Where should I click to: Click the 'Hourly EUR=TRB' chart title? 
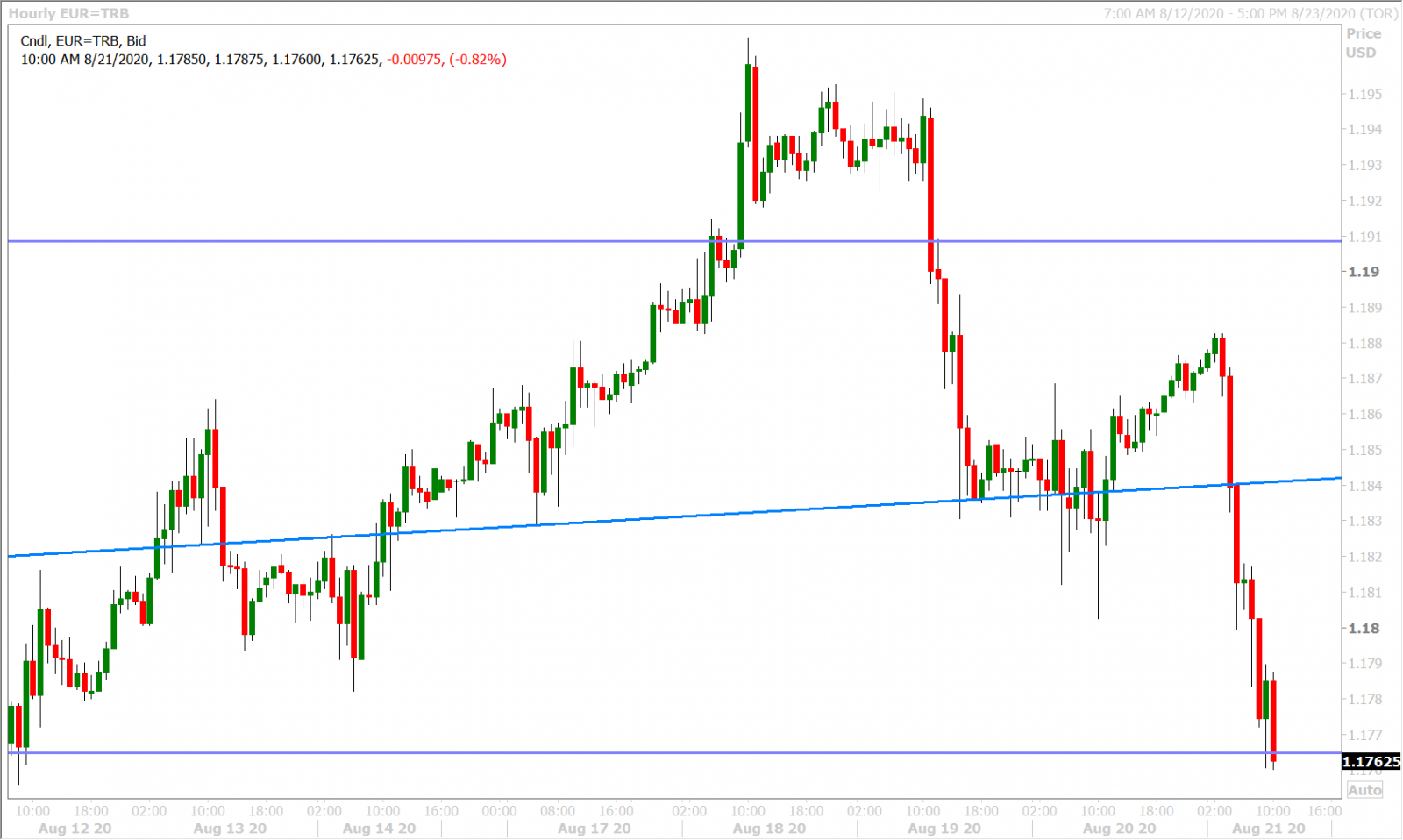pos(68,13)
